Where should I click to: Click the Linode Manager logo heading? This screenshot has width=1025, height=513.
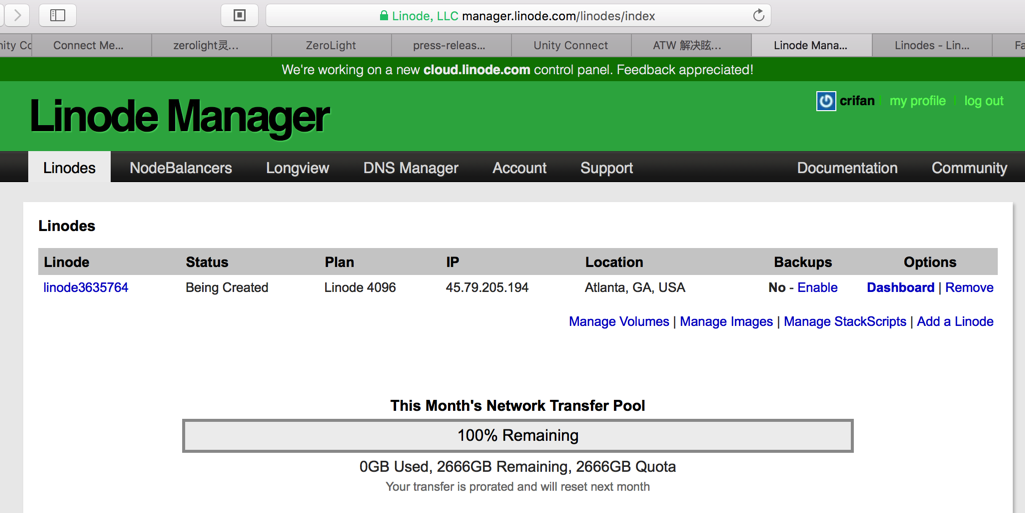pos(179,116)
